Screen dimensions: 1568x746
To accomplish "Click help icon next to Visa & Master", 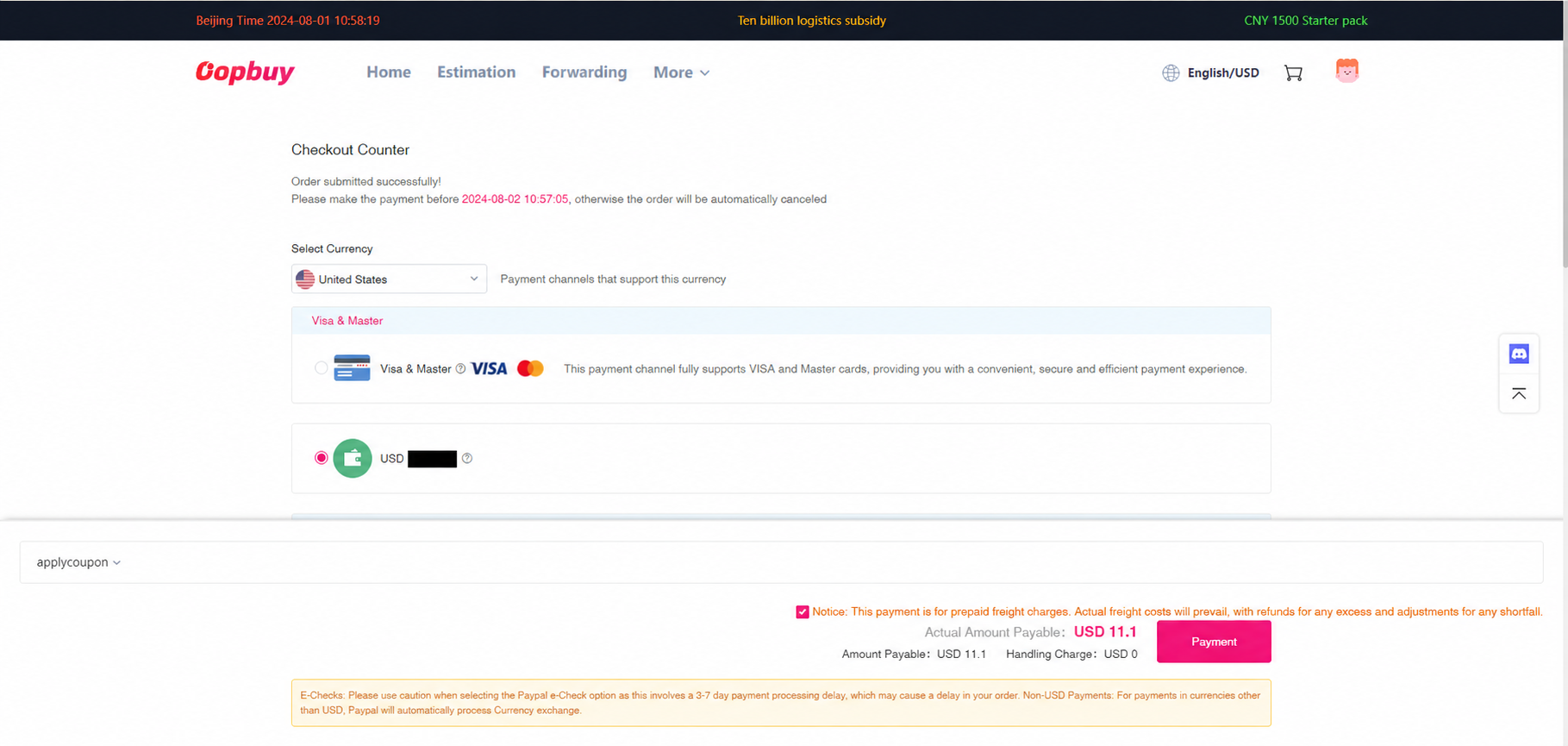I will pos(460,369).
